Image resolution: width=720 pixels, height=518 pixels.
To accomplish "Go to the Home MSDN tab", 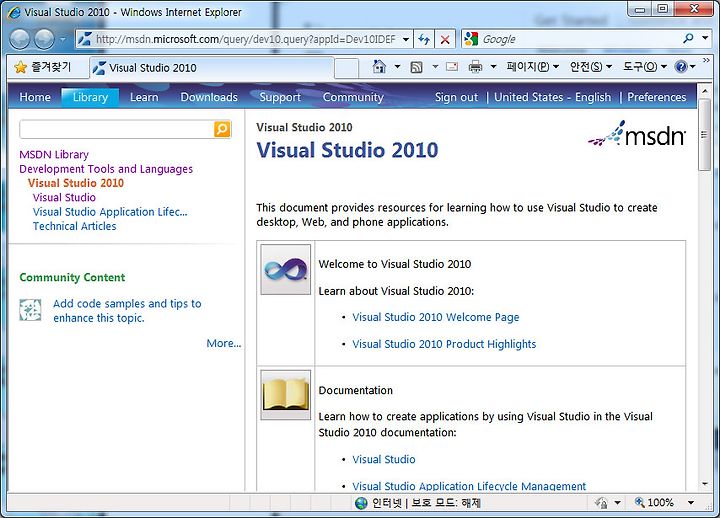I will click(x=35, y=97).
